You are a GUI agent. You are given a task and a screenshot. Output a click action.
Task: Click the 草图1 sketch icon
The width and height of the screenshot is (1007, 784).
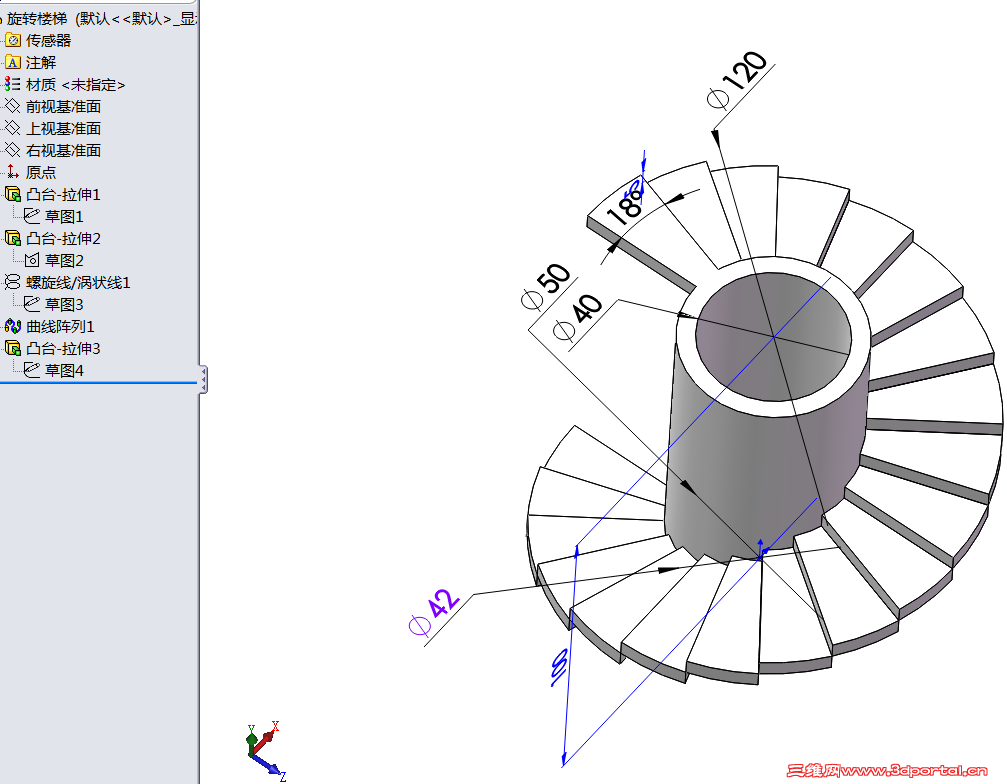pyautogui.click(x=31, y=216)
